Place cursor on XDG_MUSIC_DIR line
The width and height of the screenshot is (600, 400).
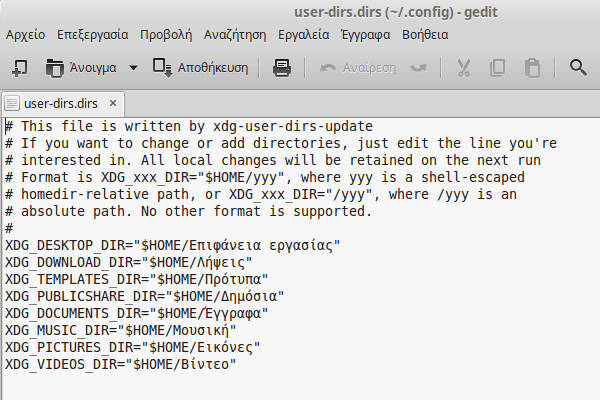point(121,330)
